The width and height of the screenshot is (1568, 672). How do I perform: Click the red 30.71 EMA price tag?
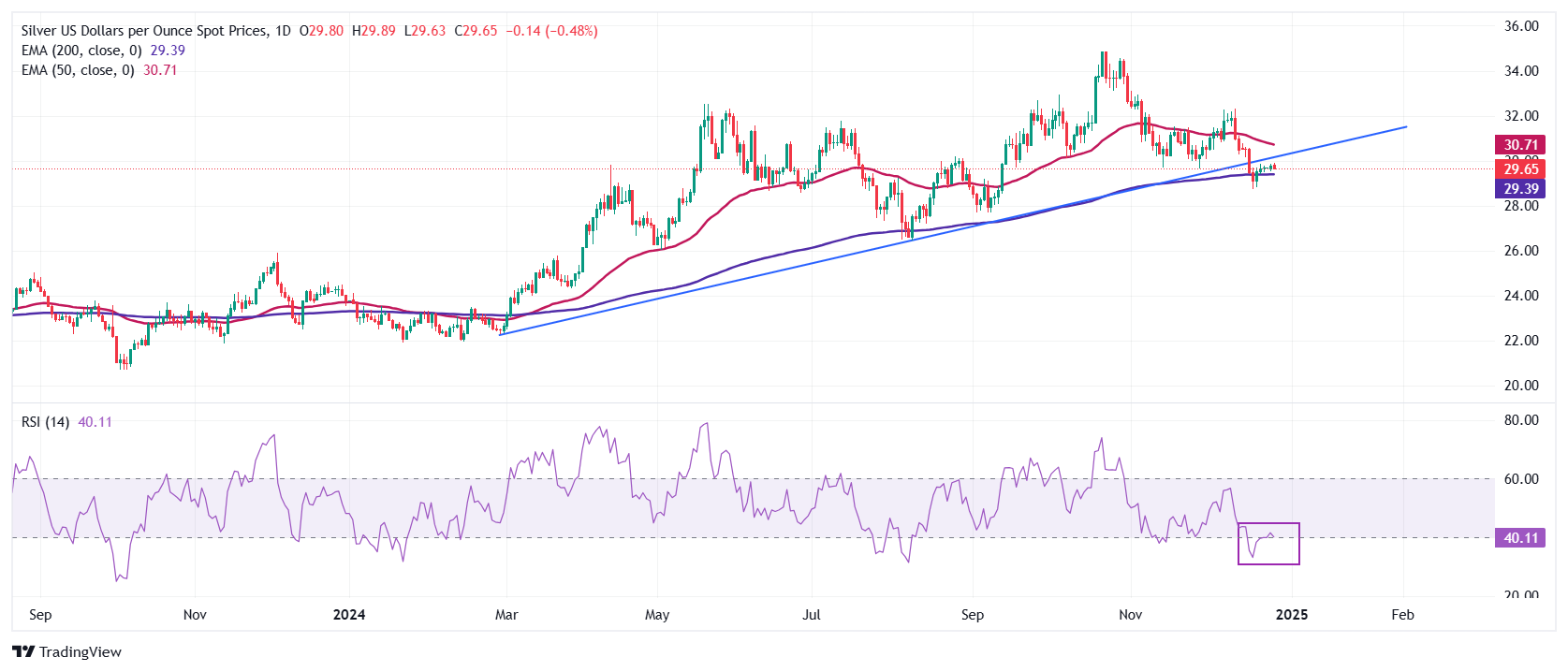point(1520,145)
